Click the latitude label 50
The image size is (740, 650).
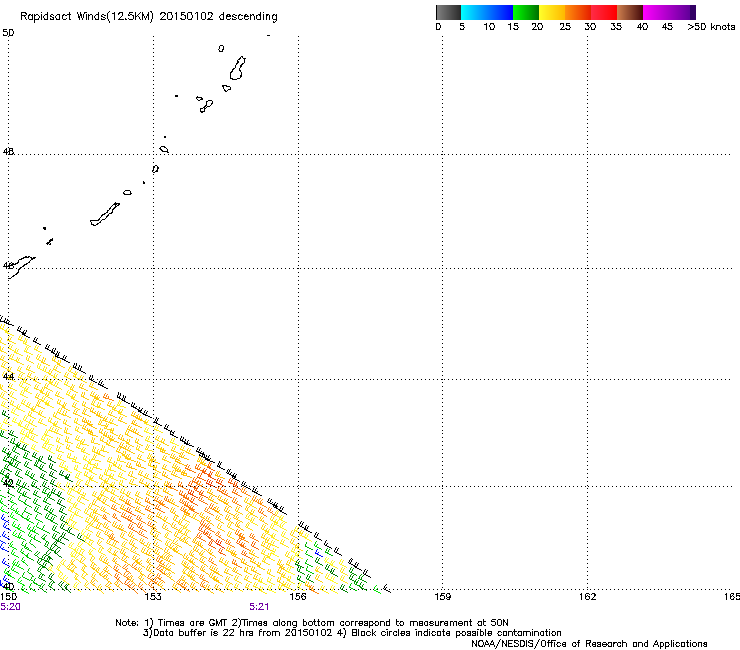[8, 33]
